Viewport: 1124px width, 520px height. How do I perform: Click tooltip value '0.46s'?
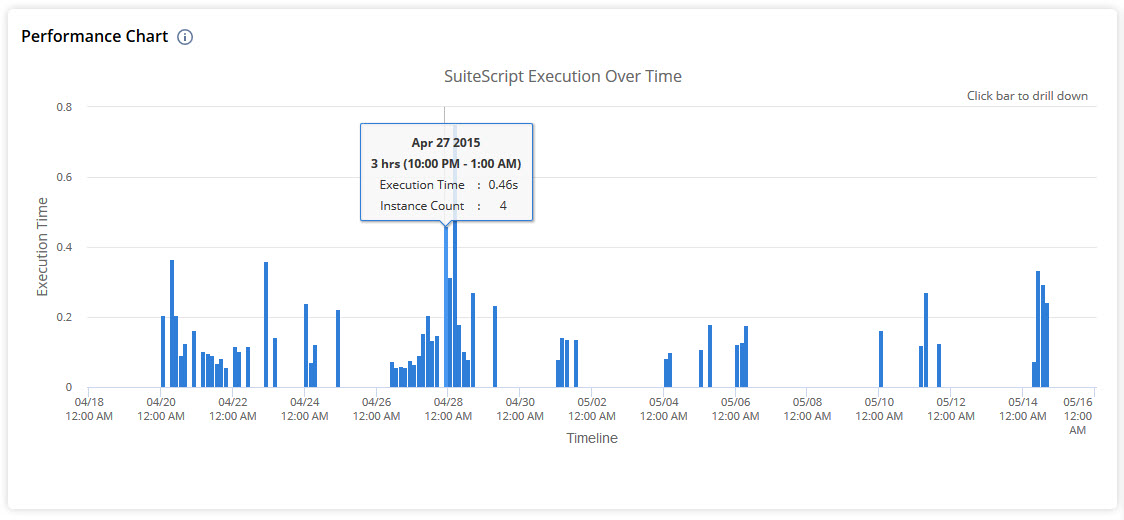pyautogui.click(x=503, y=185)
